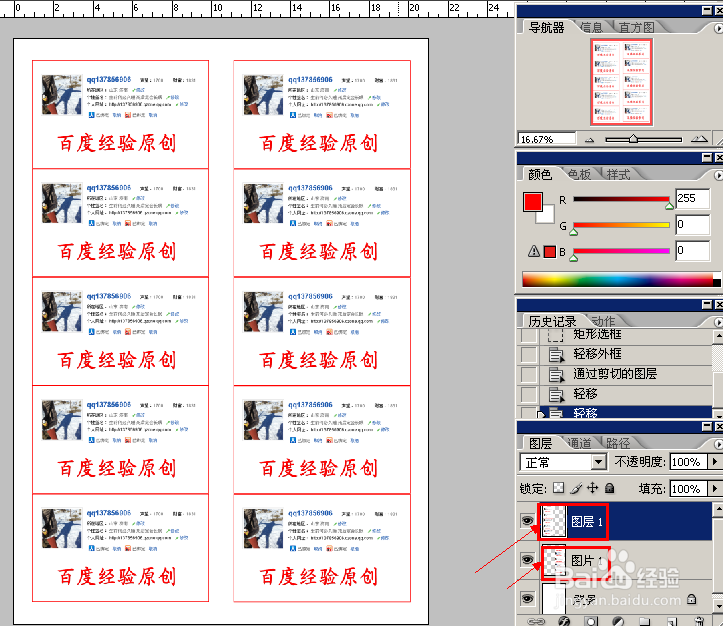Click zoom out icon in Navigator

pyautogui.click(x=589, y=140)
